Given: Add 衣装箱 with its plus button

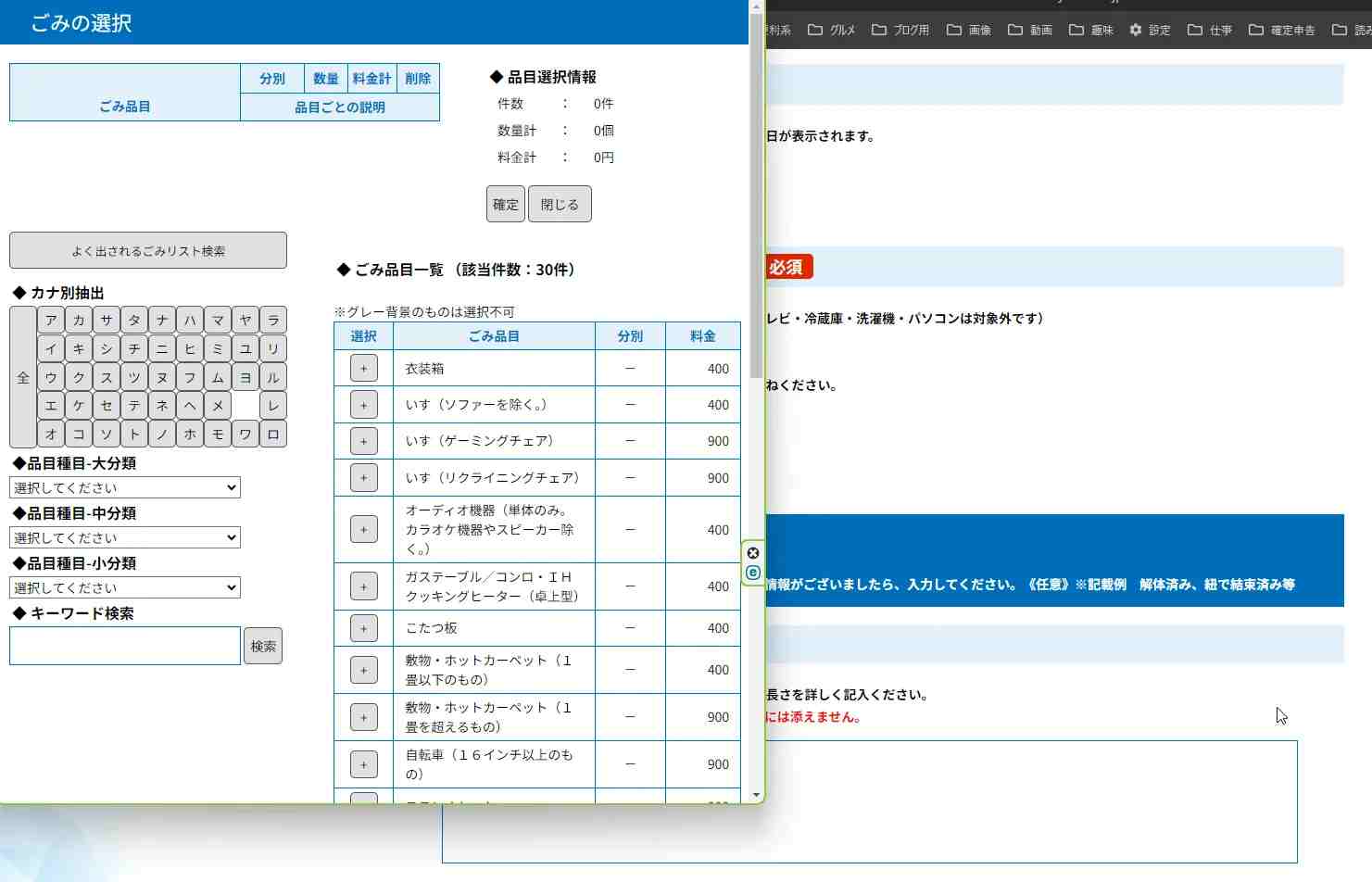Looking at the screenshot, I should pyautogui.click(x=363, y=369).
